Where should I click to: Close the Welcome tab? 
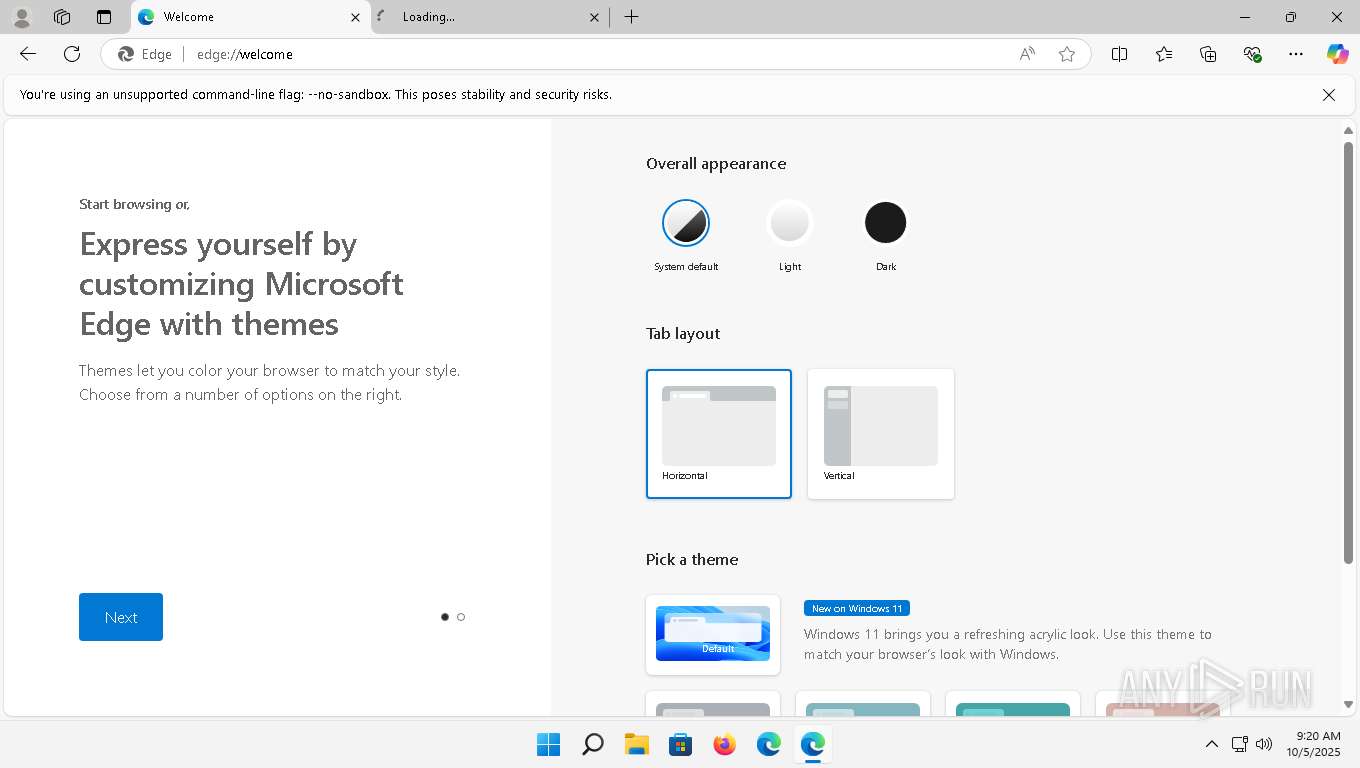point(355,17)
